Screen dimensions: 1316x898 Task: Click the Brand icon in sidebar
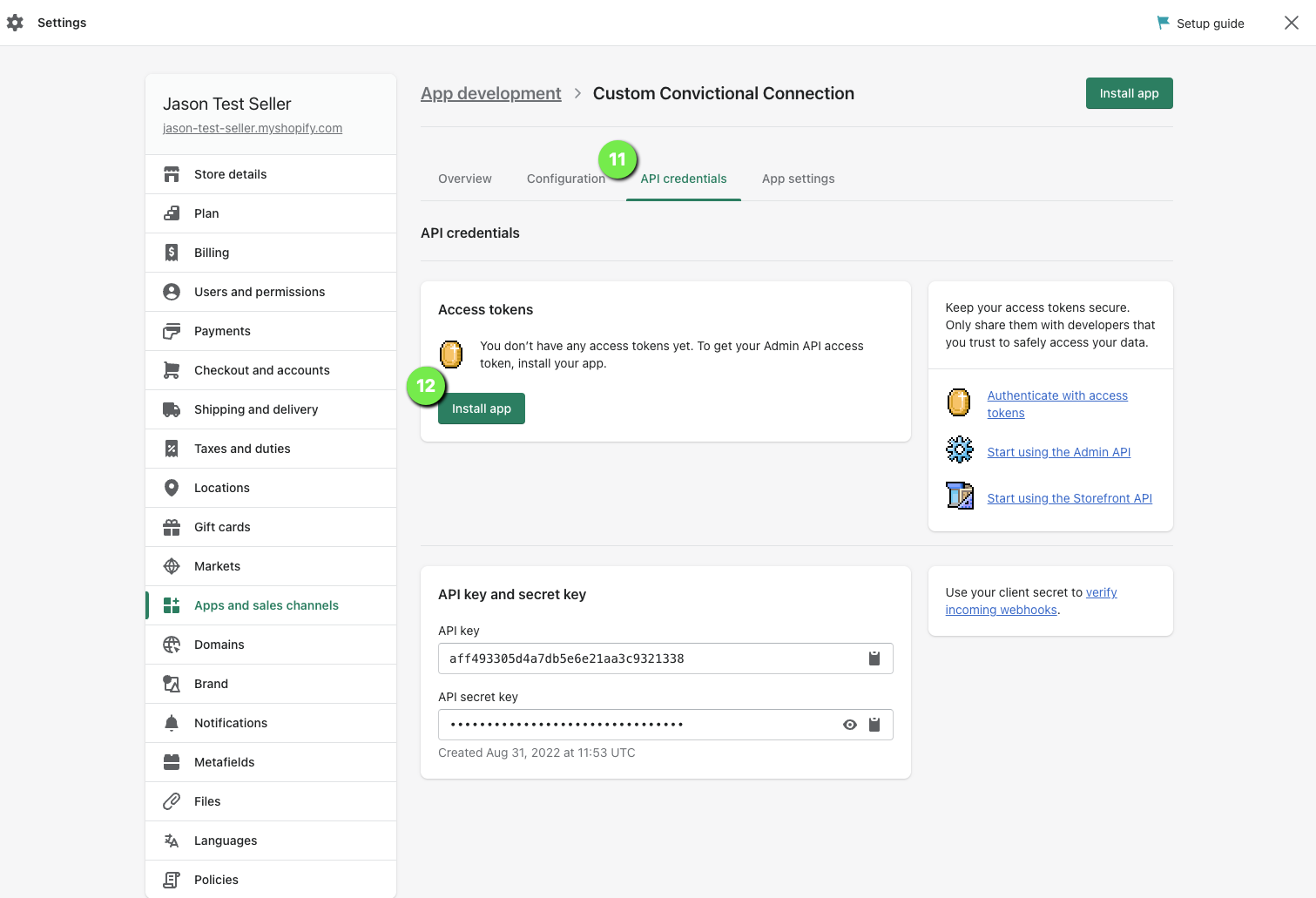172,684
